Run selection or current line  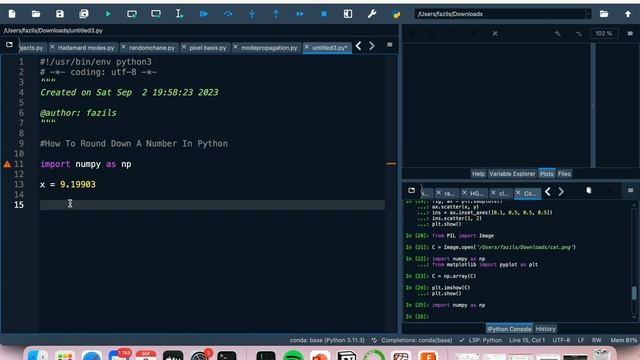click(180, 14)
